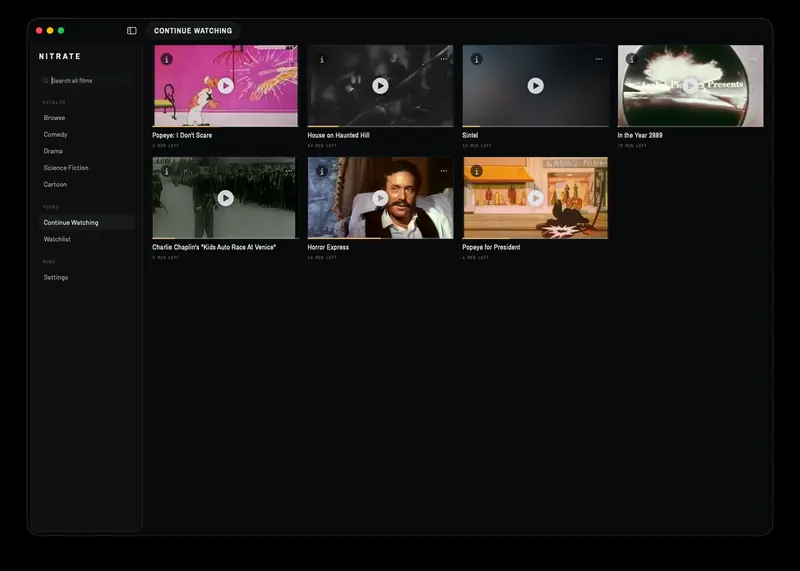Open more options on Charlie Chaplin card
Viewport: 800px width, 571px height.
289,171
